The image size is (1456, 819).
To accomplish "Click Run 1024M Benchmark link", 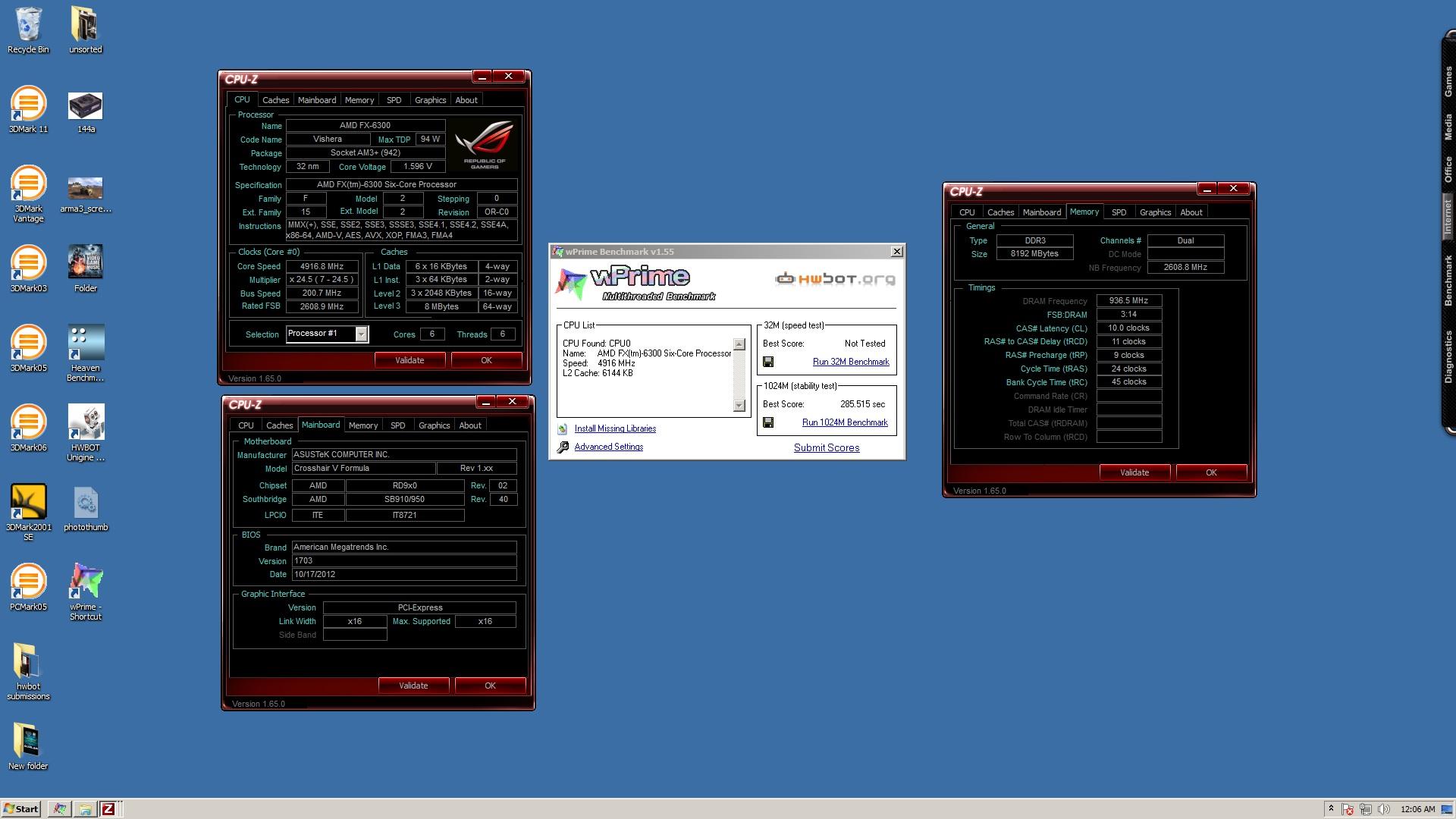I will (x=845, y=422).
